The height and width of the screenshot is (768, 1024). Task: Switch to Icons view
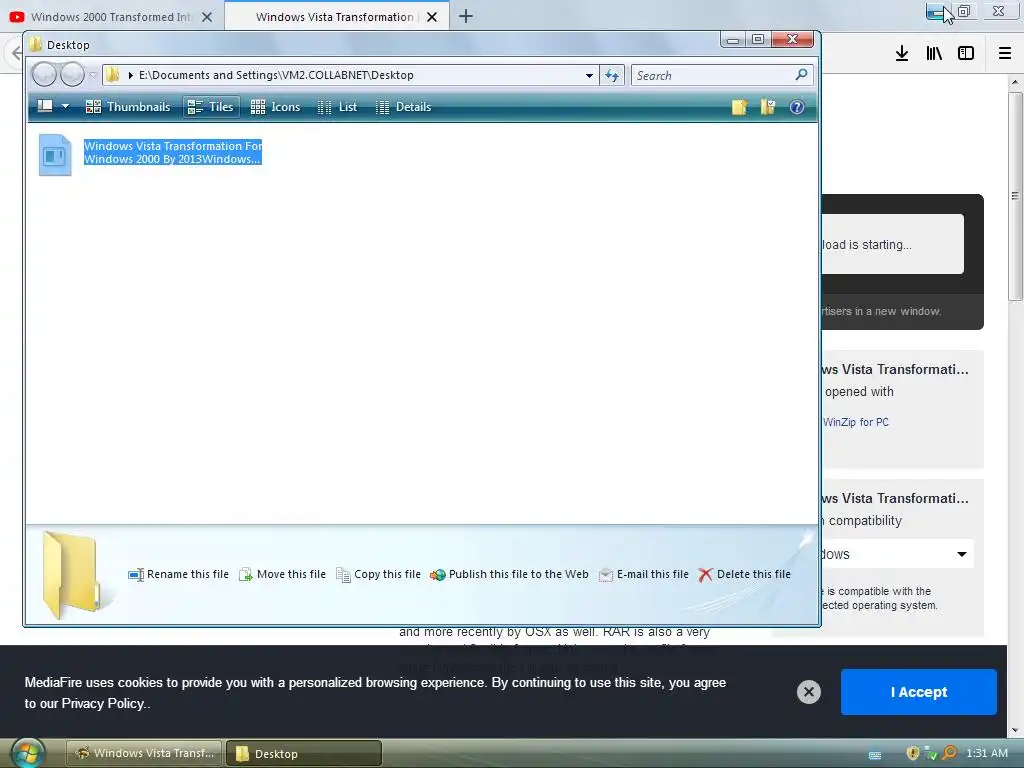[275, 107]
